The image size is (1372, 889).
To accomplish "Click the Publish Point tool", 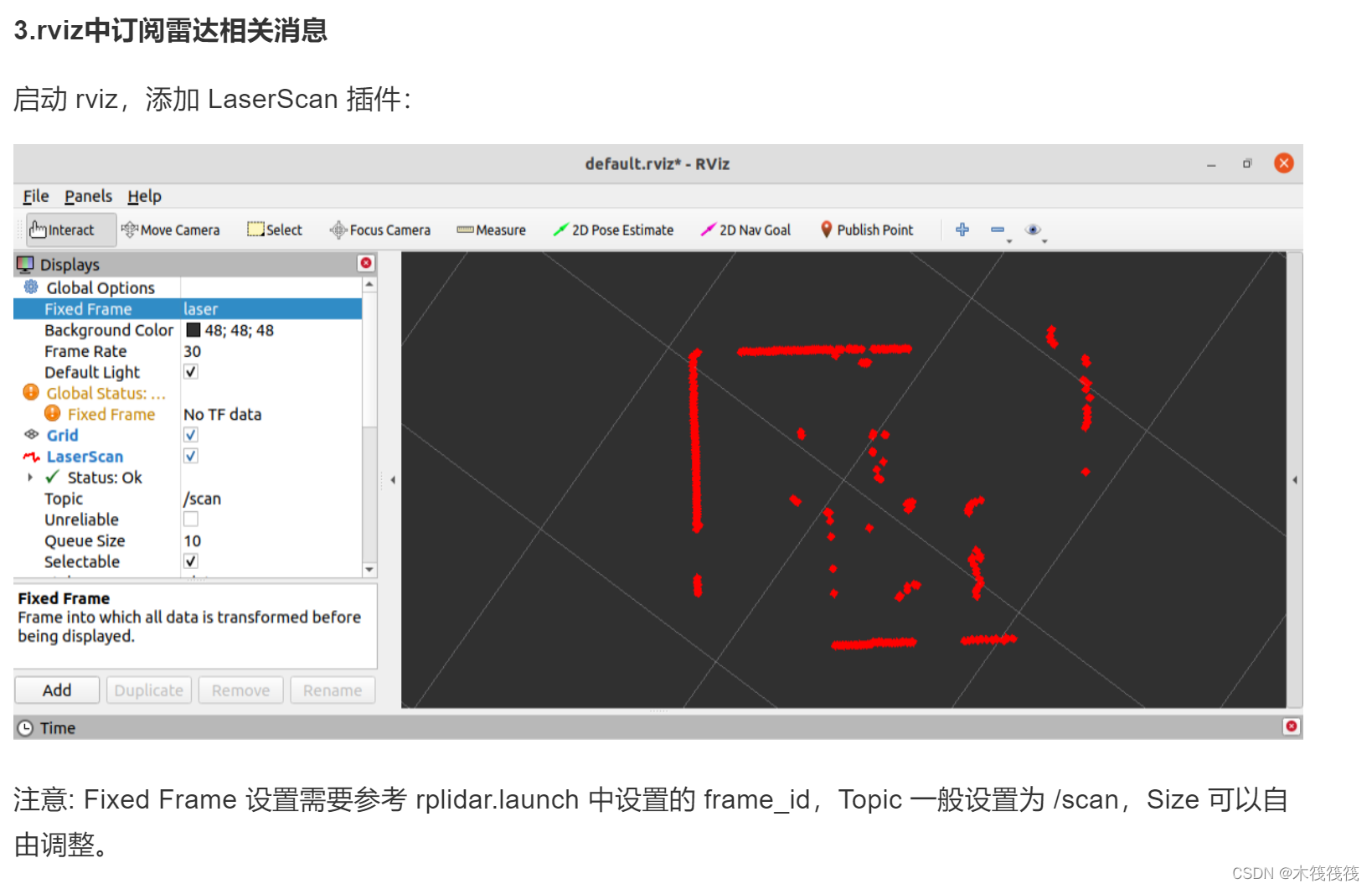I will click(x=867, y=230).
